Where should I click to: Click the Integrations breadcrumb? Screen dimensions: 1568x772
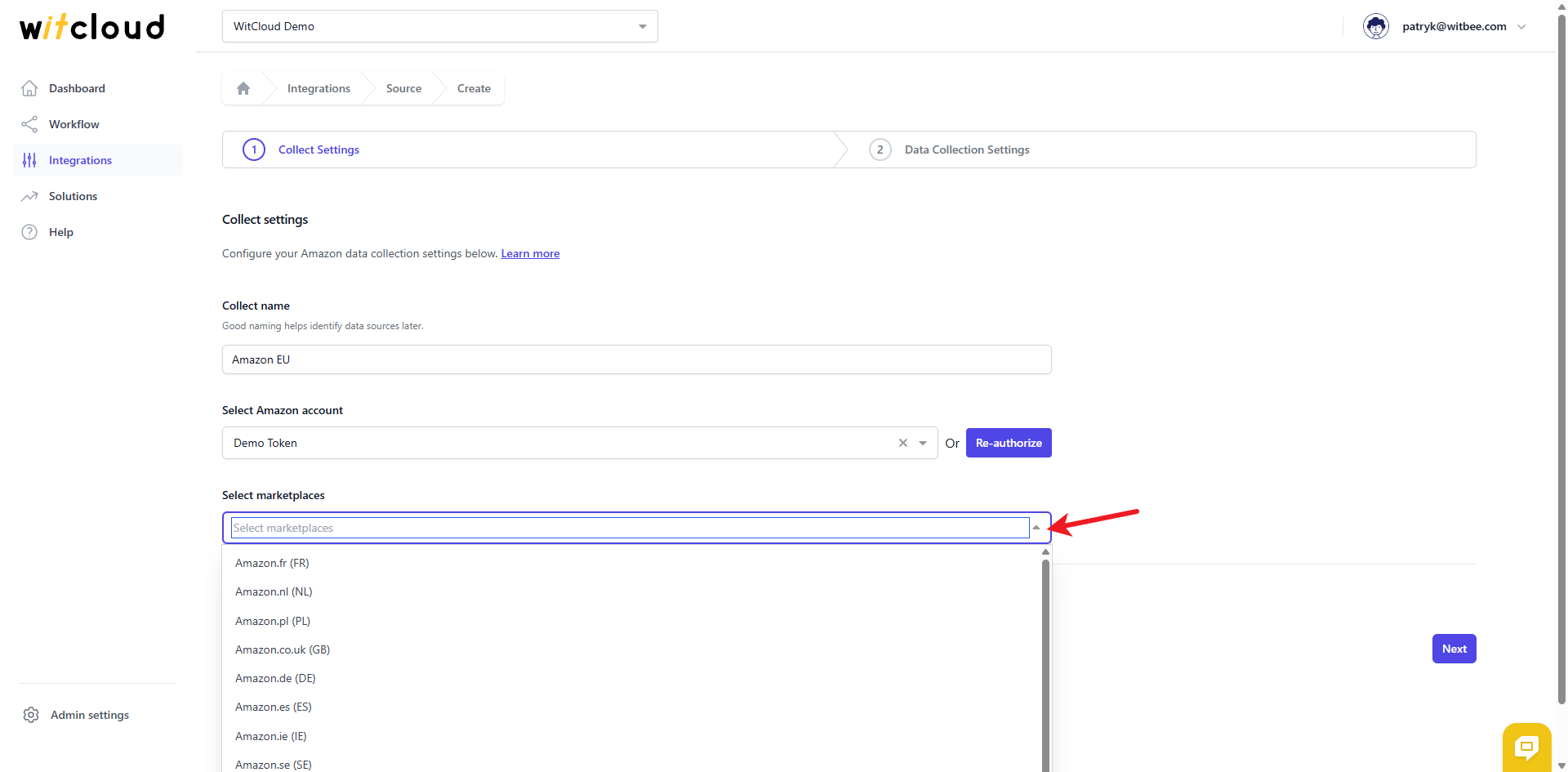click(x=318, y=88)
